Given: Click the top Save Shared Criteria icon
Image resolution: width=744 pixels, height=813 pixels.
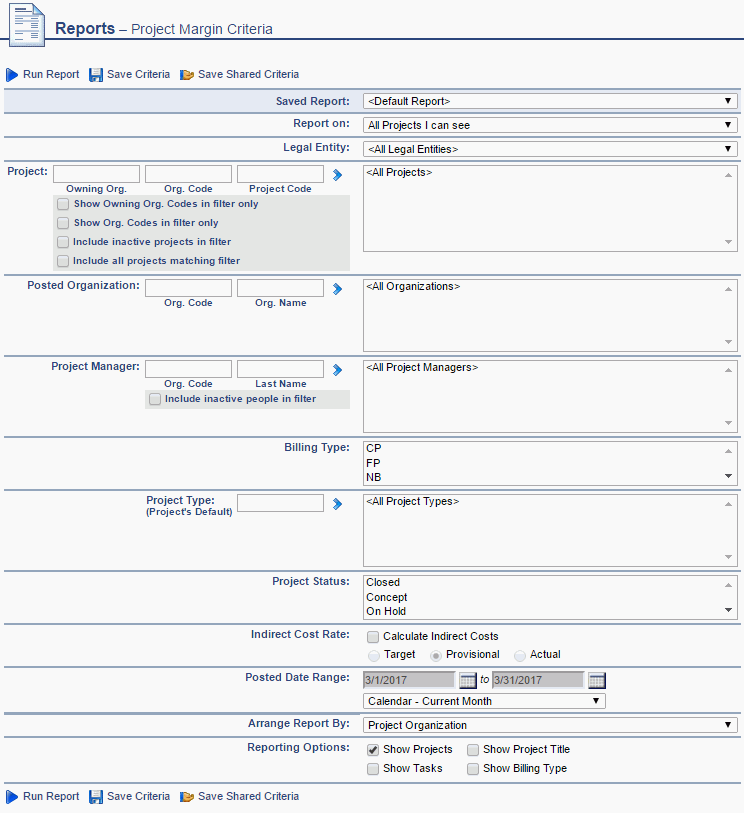Looking at the screenshot, I should point(186,75).
